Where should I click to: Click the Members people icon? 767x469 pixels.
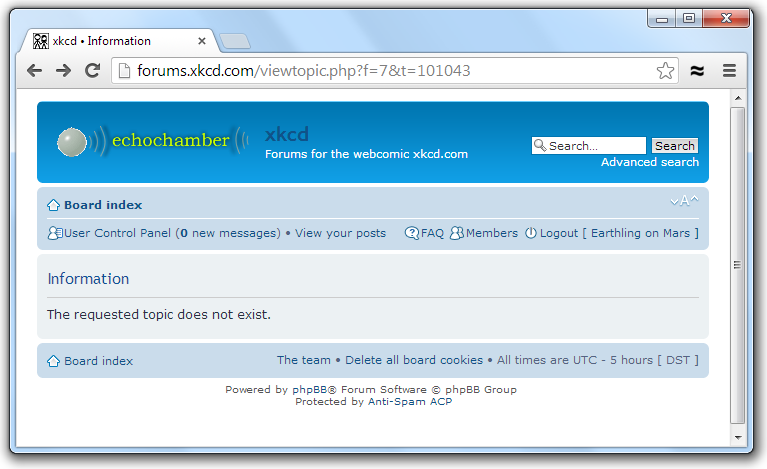click(x=456, y=233)
